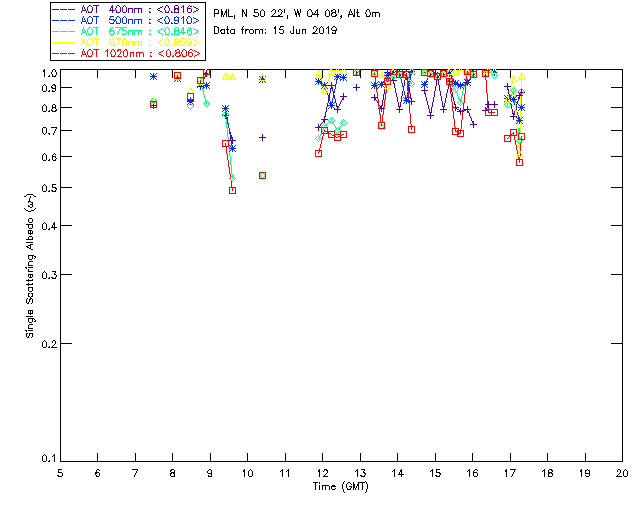640x512 pixels.
Task: Click the lowest red square near 9.6 hours
Action: 232,190
